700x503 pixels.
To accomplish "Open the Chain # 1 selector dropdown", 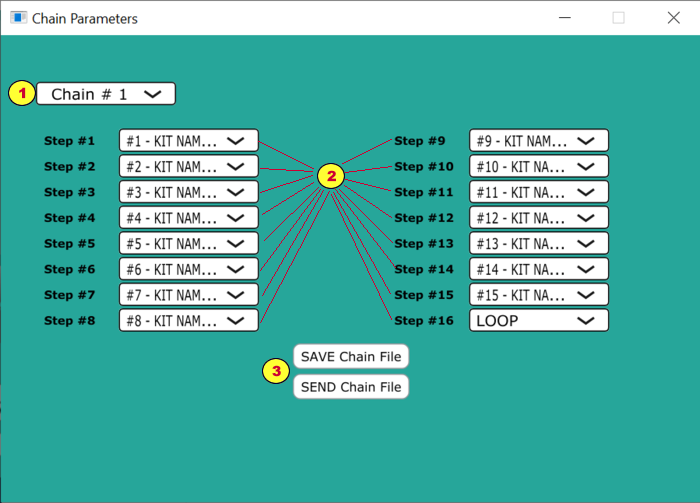I will coord(106,94).
